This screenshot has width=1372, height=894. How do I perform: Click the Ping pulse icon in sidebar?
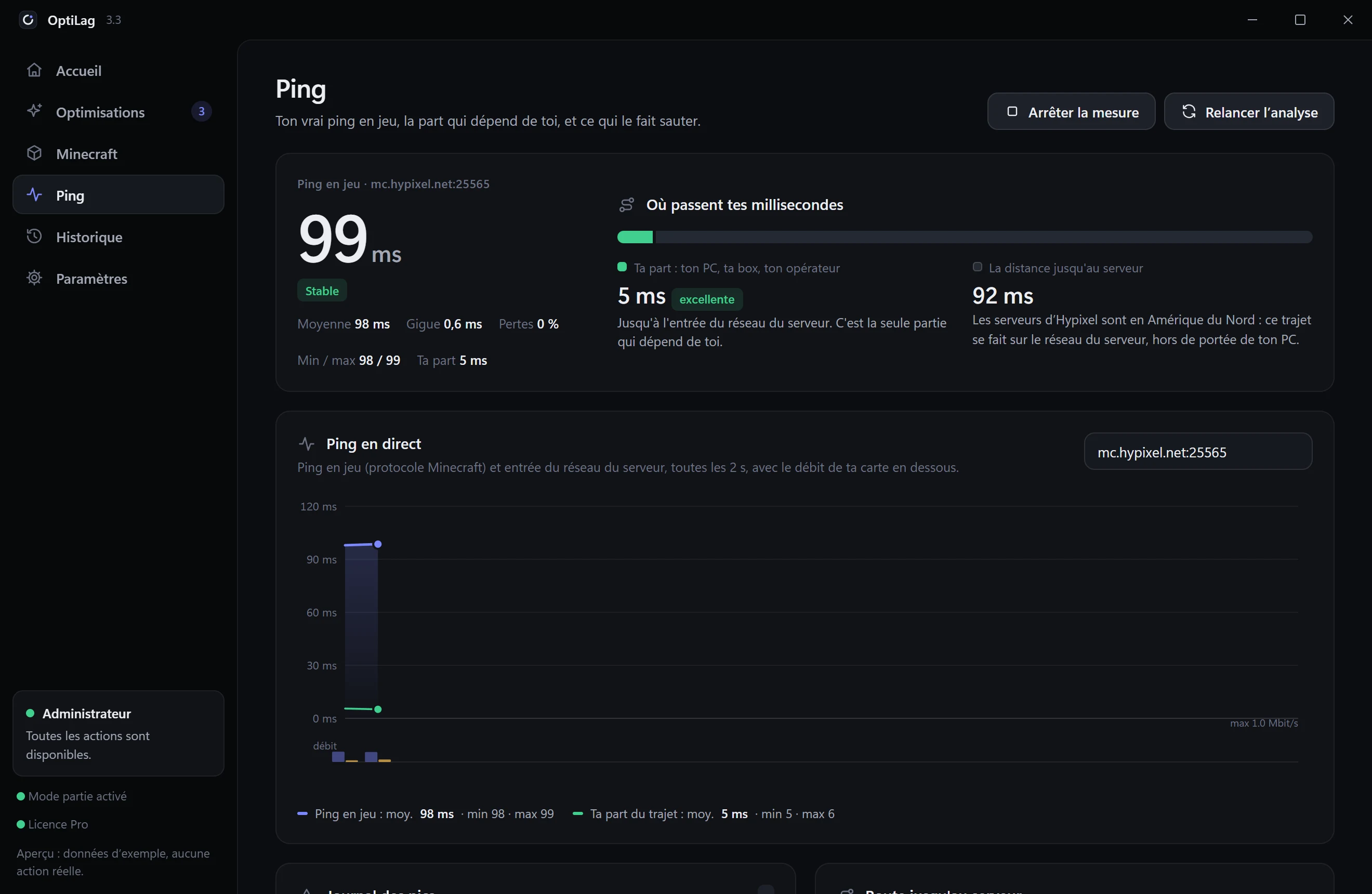tap(34, 195)
